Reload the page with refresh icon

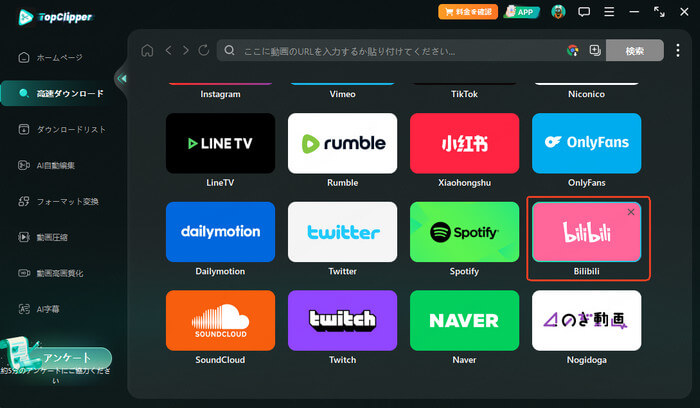coord(204,50)
